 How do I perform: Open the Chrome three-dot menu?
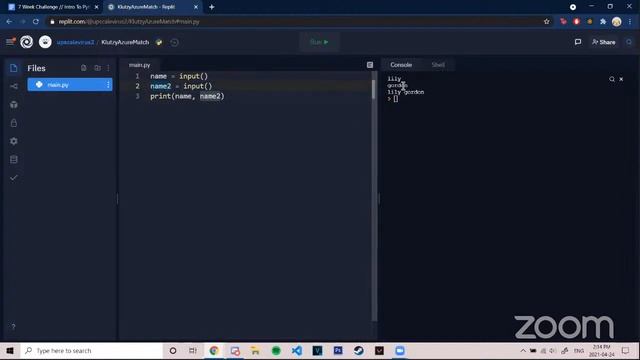tap(630, 22)
